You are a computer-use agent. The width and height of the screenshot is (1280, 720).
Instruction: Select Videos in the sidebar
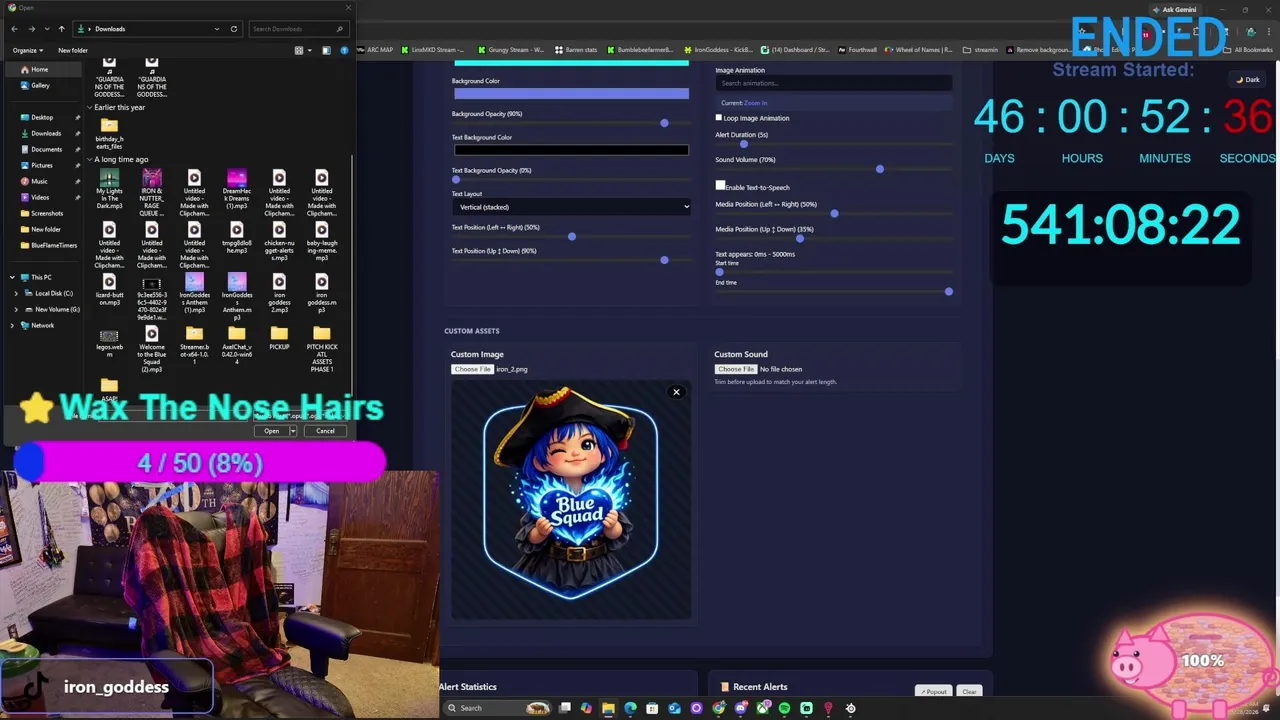[40, 197]
